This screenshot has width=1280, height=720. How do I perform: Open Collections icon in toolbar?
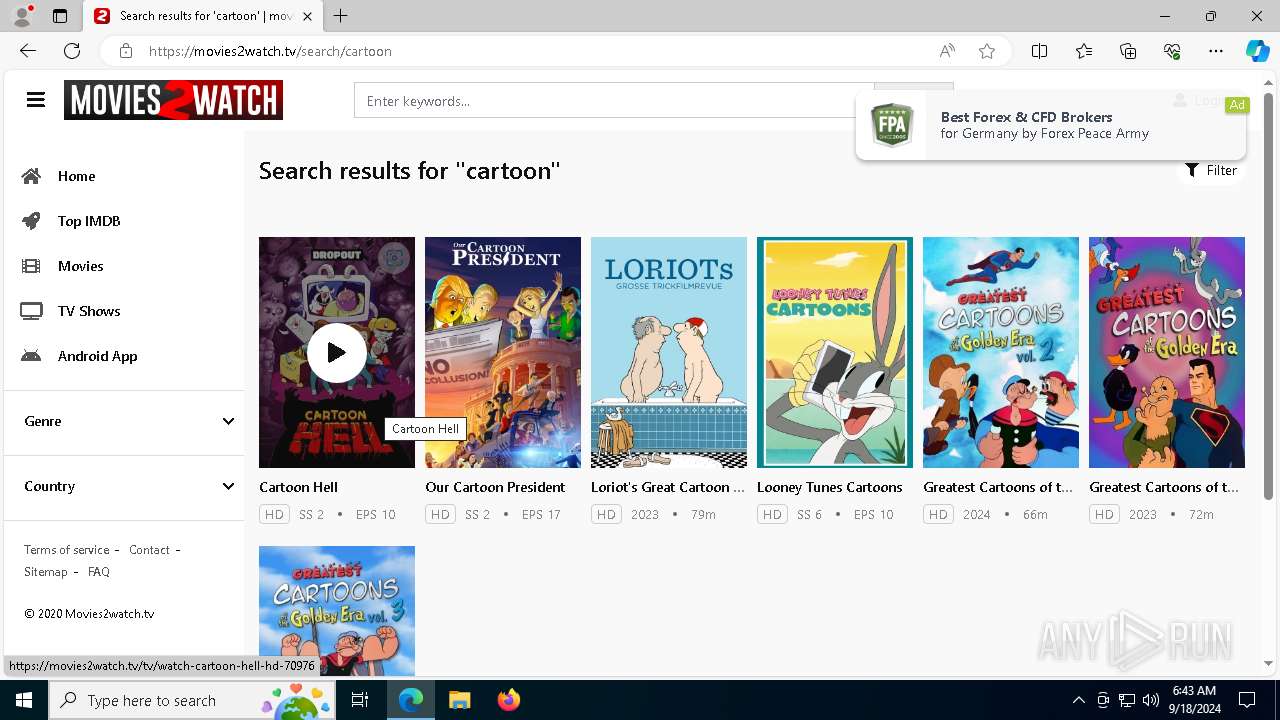click(1128, 51)
